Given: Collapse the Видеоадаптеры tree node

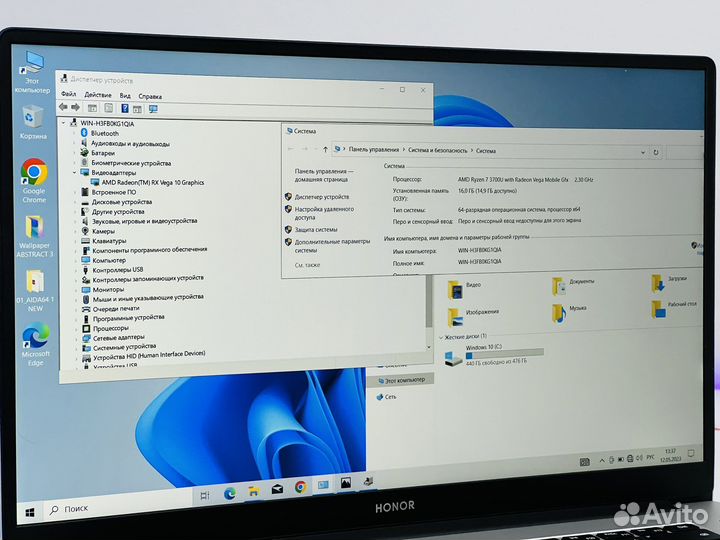Looking at the screenshot, I should pos(77,172).
